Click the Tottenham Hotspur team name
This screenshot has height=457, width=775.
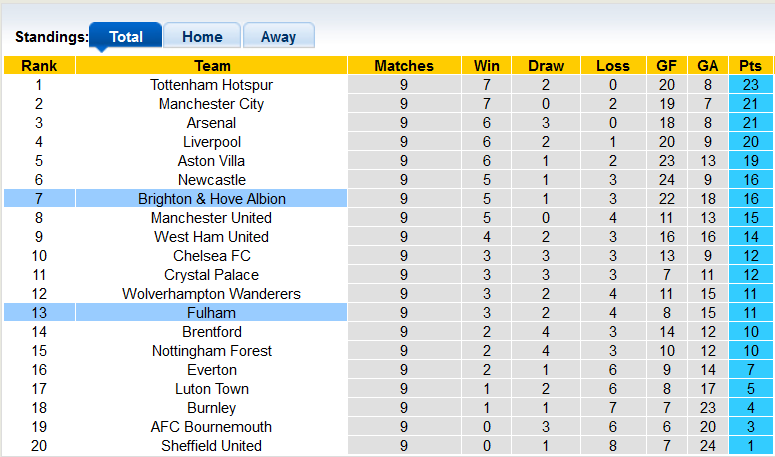211,85
